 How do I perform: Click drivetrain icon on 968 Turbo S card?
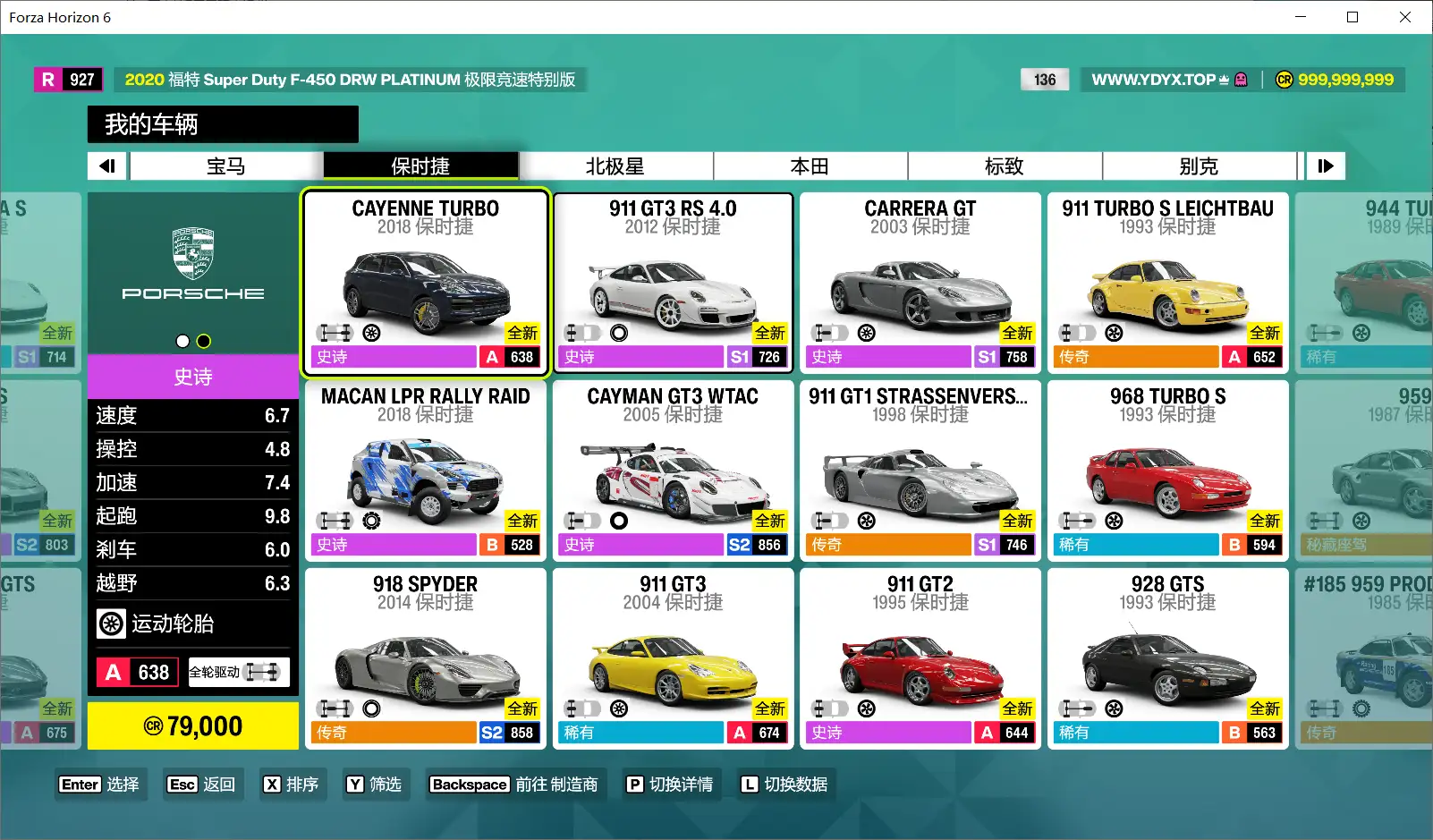pos(1078,521)
